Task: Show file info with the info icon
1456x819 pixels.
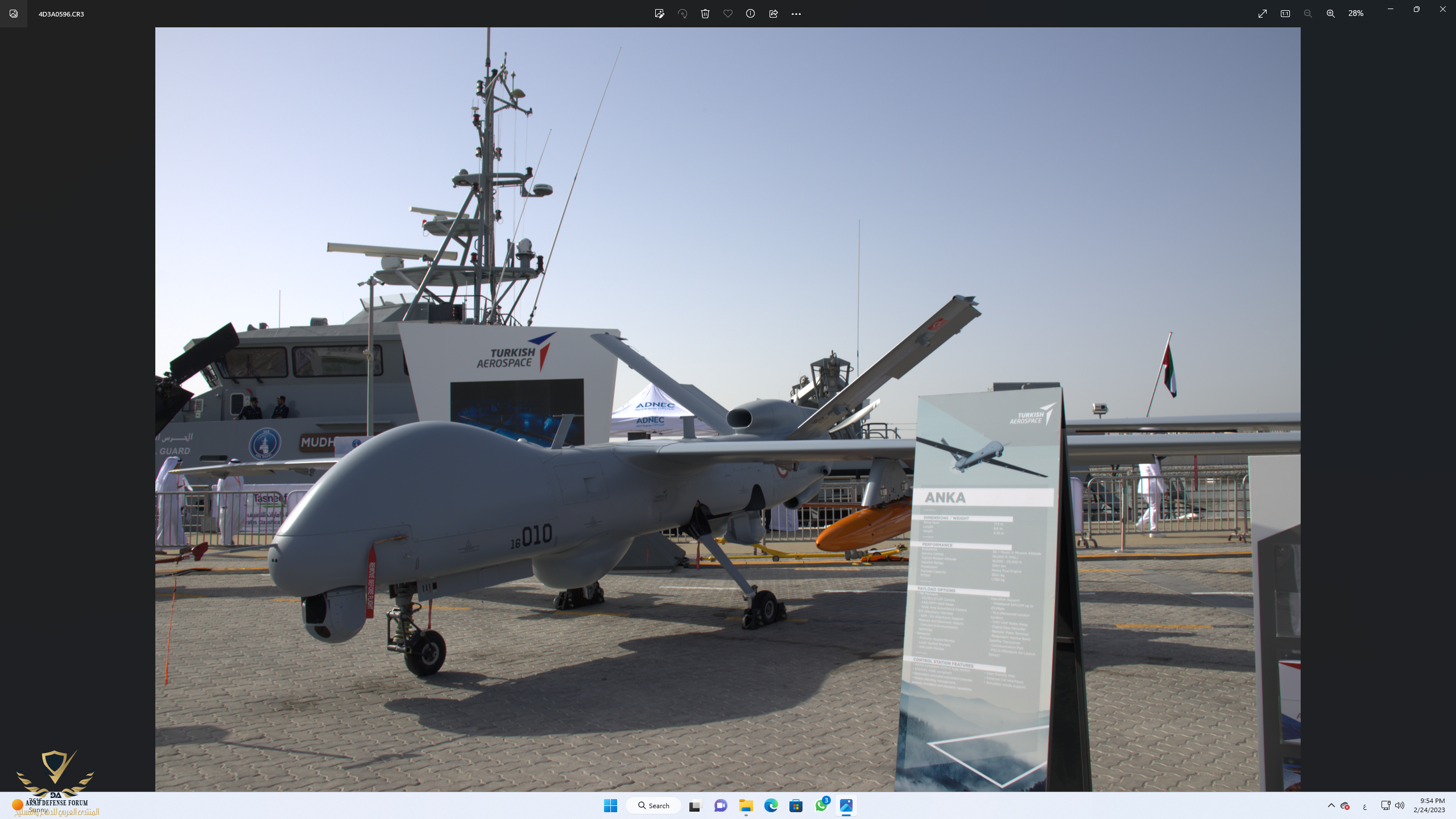Action: [751, 14]
